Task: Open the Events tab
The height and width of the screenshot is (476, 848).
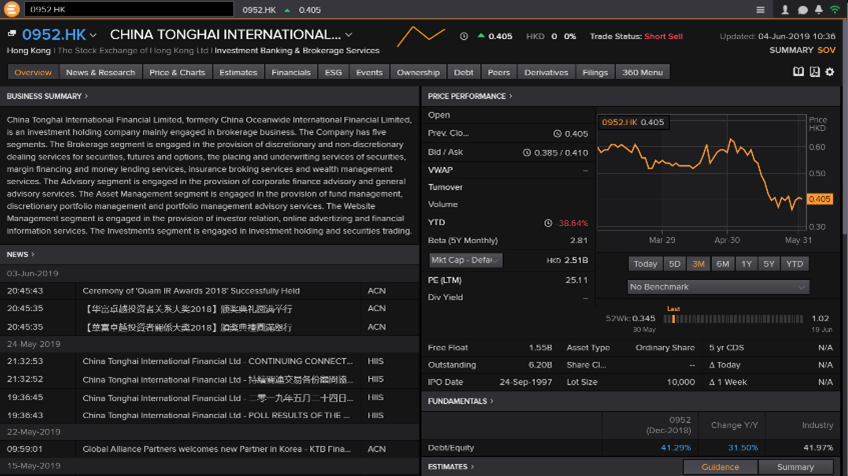Action: pyautogui.click(x=369, y=72)
